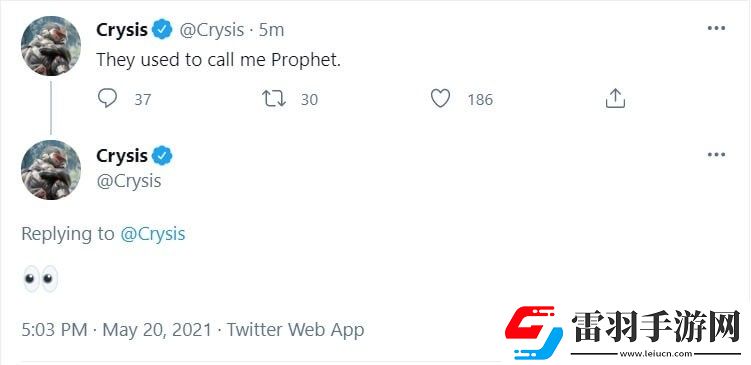
Task: Open the Twitter Web App source link
Action: click(296, 330)
